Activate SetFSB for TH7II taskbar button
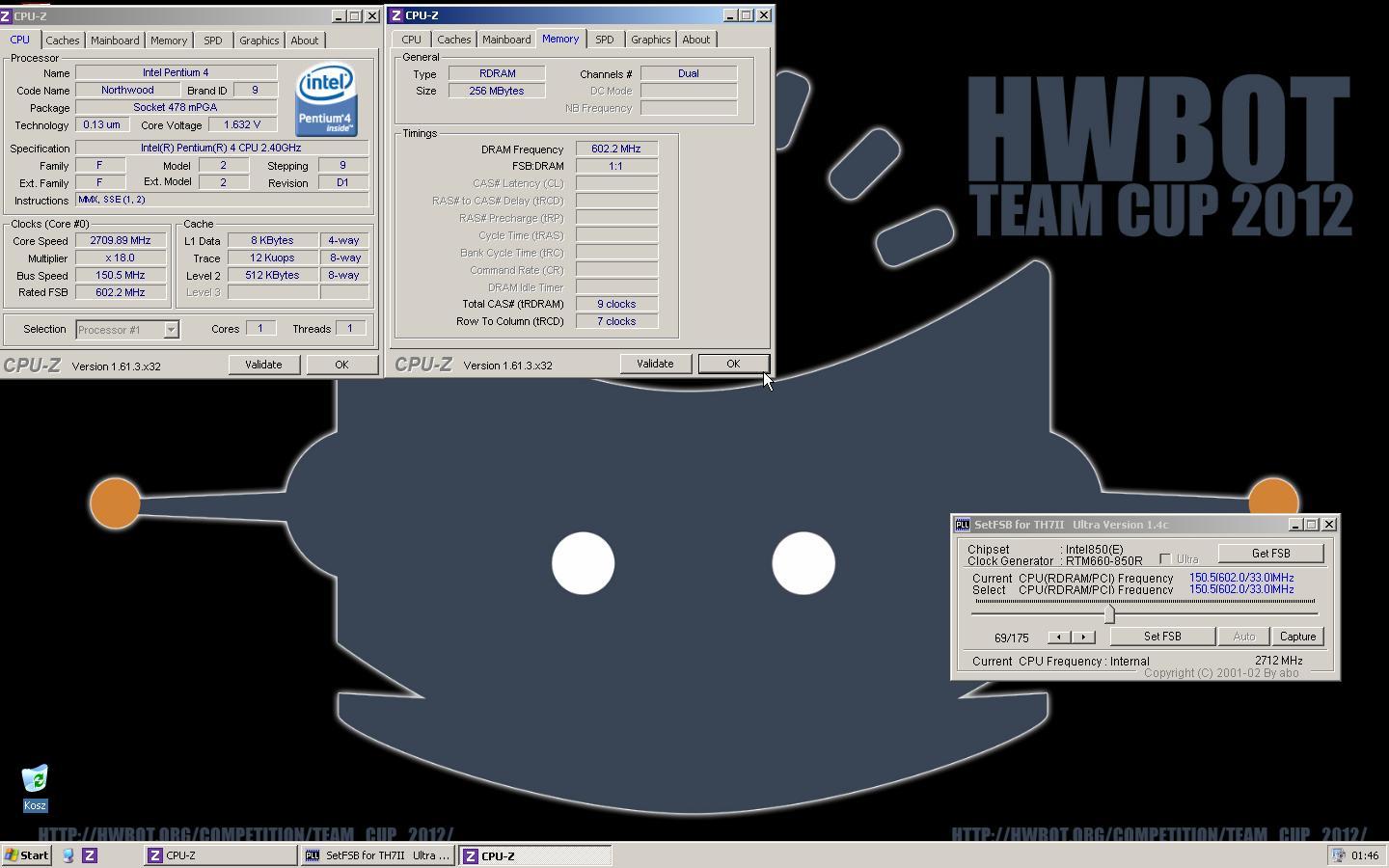This screenshot has width=1389, height=868. point(378,855)
